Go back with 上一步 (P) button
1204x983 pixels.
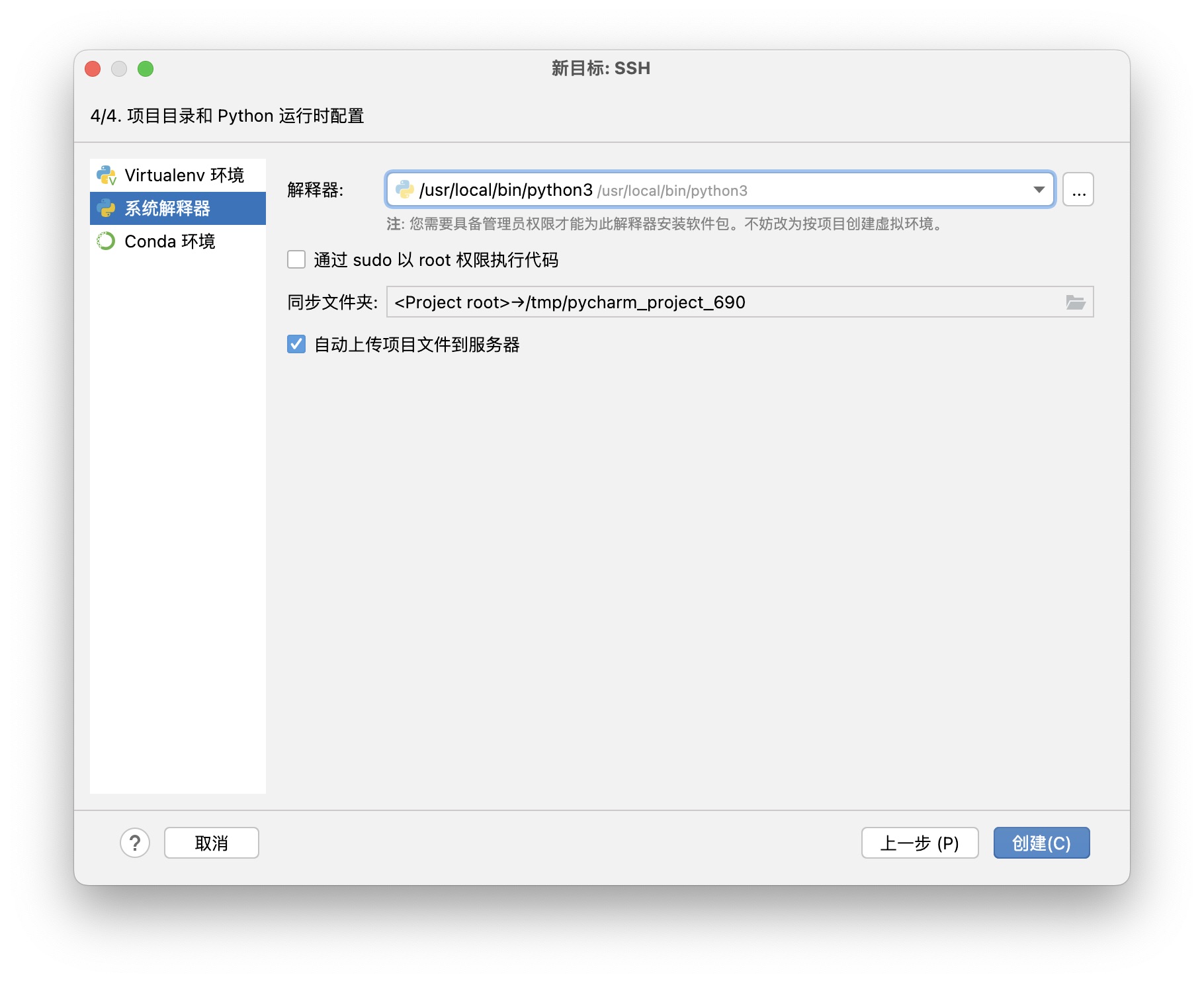(x=920, y=843)
